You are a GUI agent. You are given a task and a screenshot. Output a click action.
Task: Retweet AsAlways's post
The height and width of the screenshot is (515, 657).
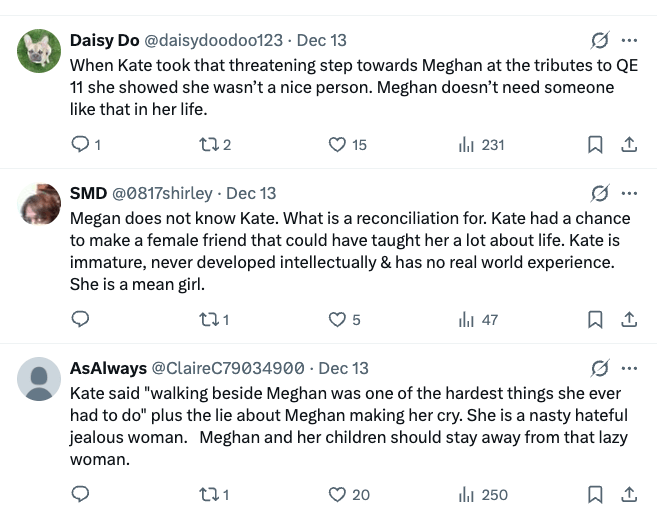click(213, 494)
